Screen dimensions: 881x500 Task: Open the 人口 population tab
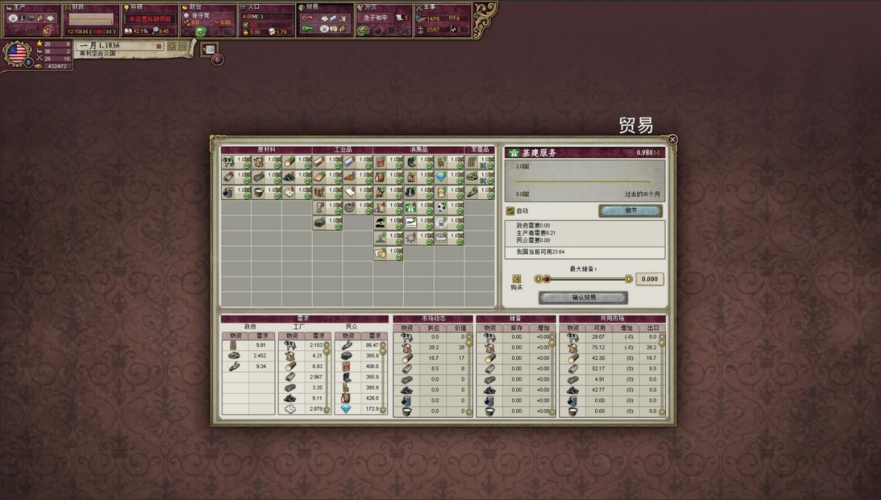[266, 20]
